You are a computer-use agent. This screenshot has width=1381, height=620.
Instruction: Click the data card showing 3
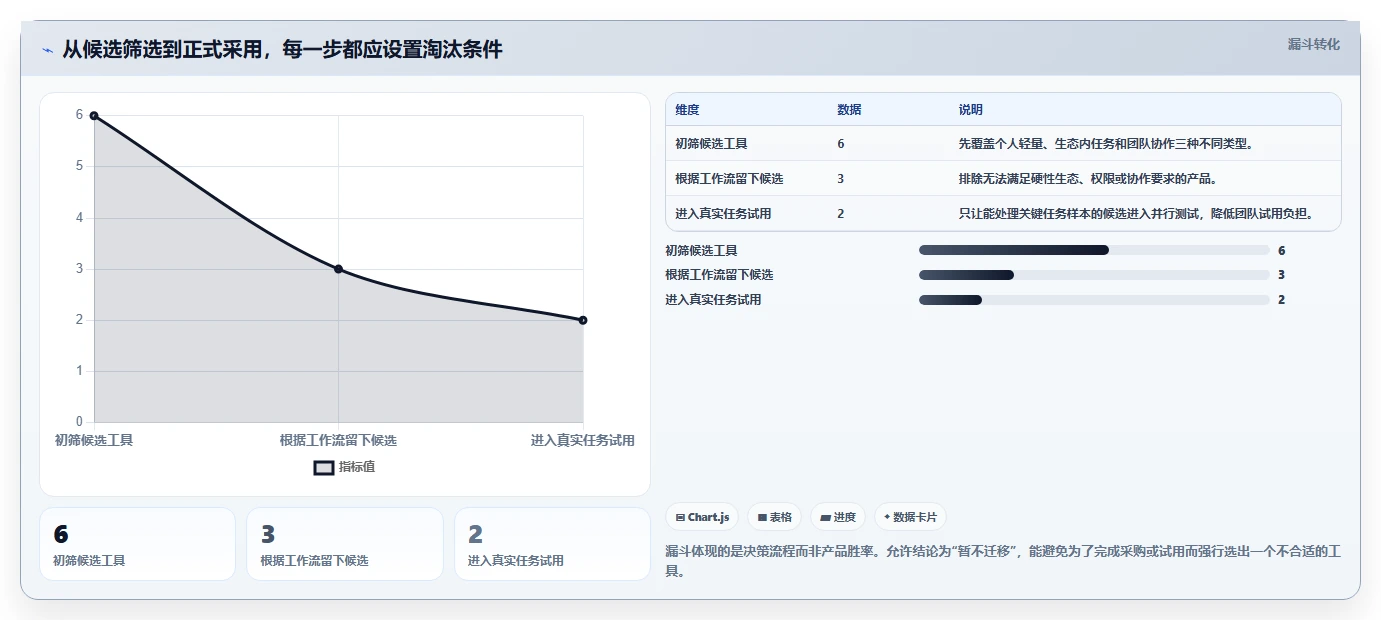coord(345,544)
